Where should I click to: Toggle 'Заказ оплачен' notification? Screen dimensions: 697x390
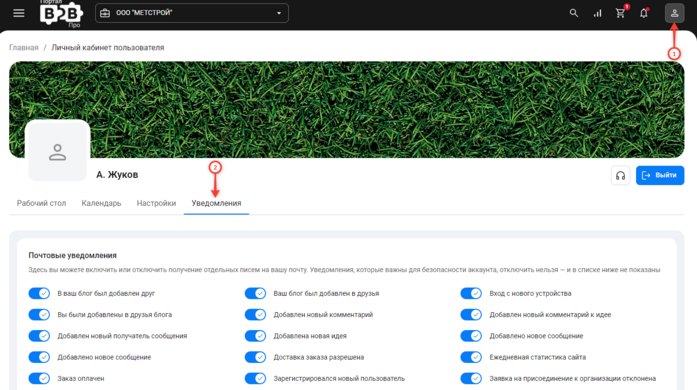tap(39, 378)
